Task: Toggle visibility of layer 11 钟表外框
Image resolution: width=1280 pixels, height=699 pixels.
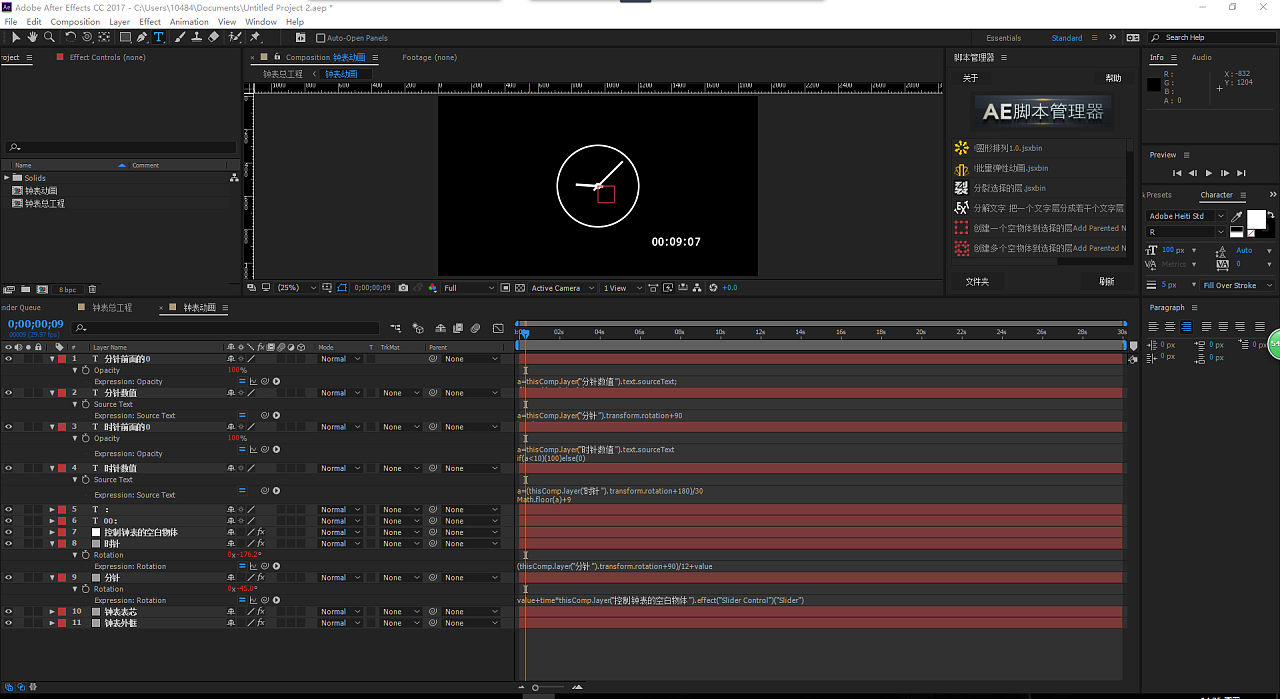Action: pyautogui.click(x=8, y=623)
